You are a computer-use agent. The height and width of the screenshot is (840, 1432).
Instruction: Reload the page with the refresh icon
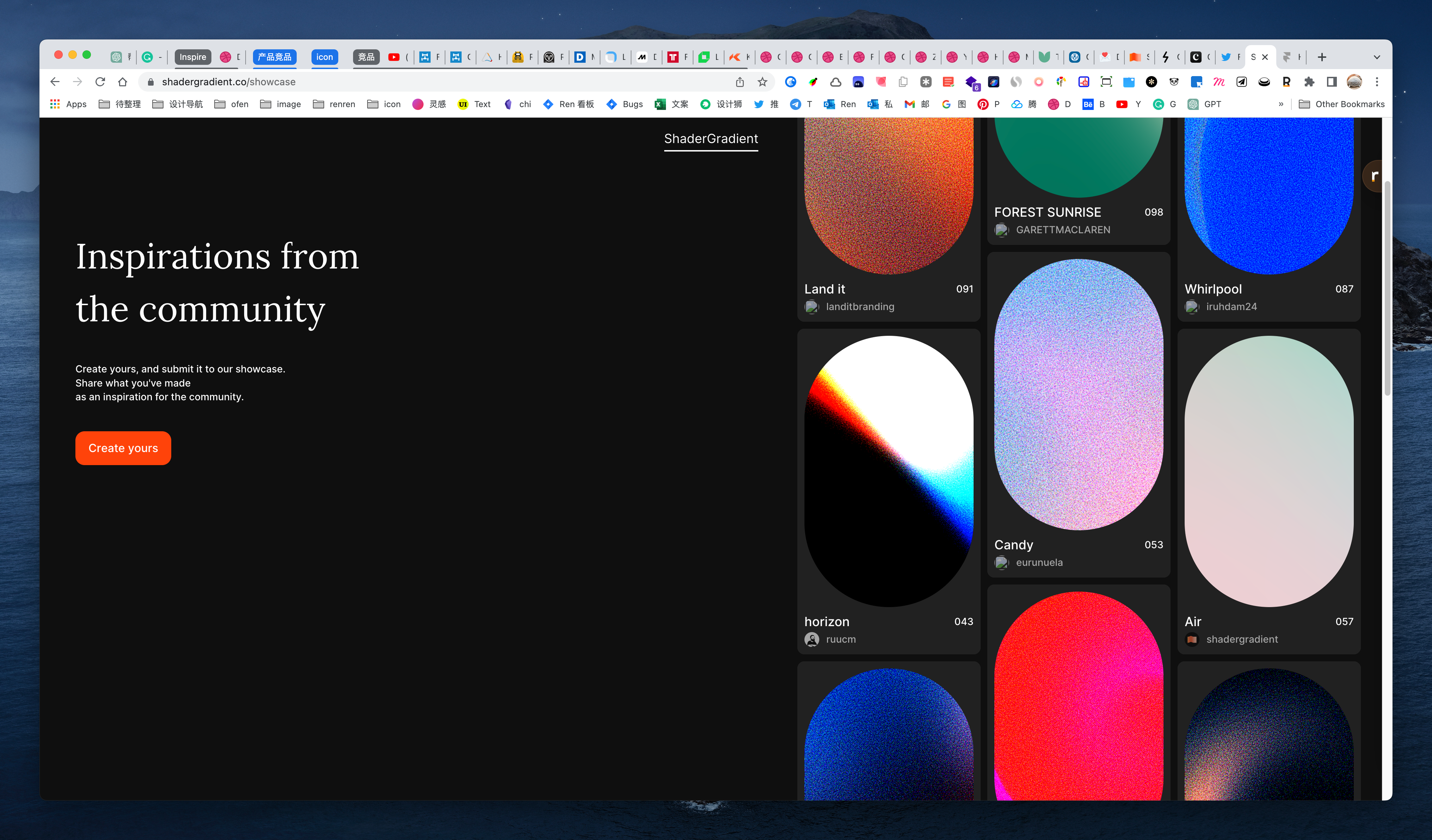click(x=100, y=82)
